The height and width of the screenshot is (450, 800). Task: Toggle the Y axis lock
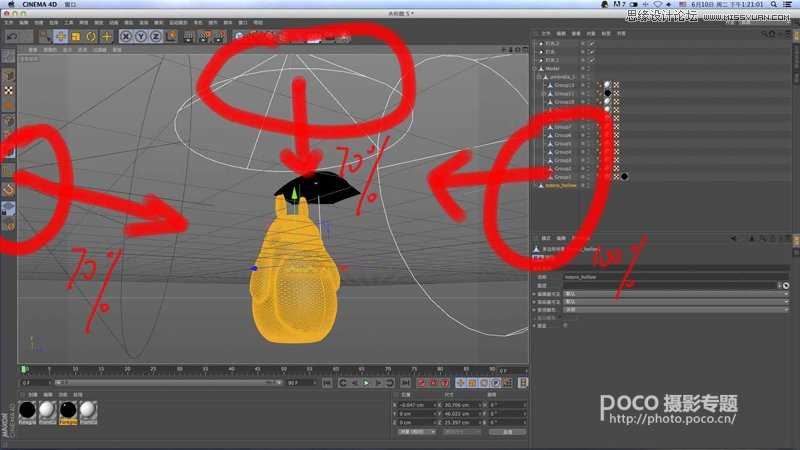pyautogui.click(x=141, y=36)
